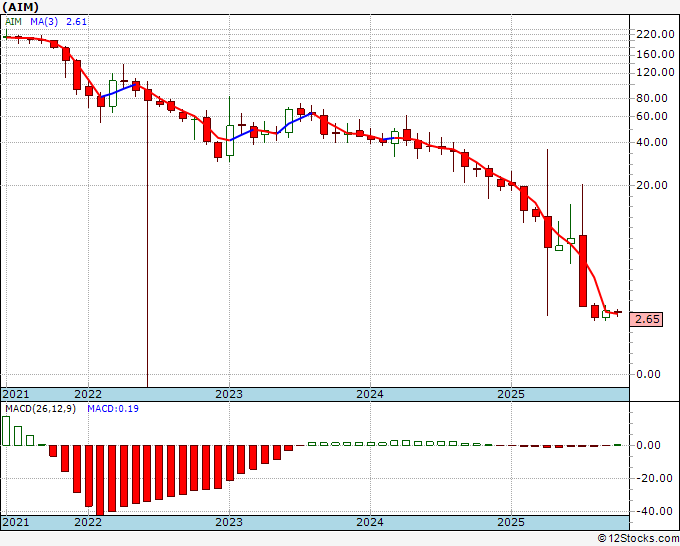Click the 0.00 MACD axis label
The width and height of the screenshot is (680, 546).
click(648, 445)
